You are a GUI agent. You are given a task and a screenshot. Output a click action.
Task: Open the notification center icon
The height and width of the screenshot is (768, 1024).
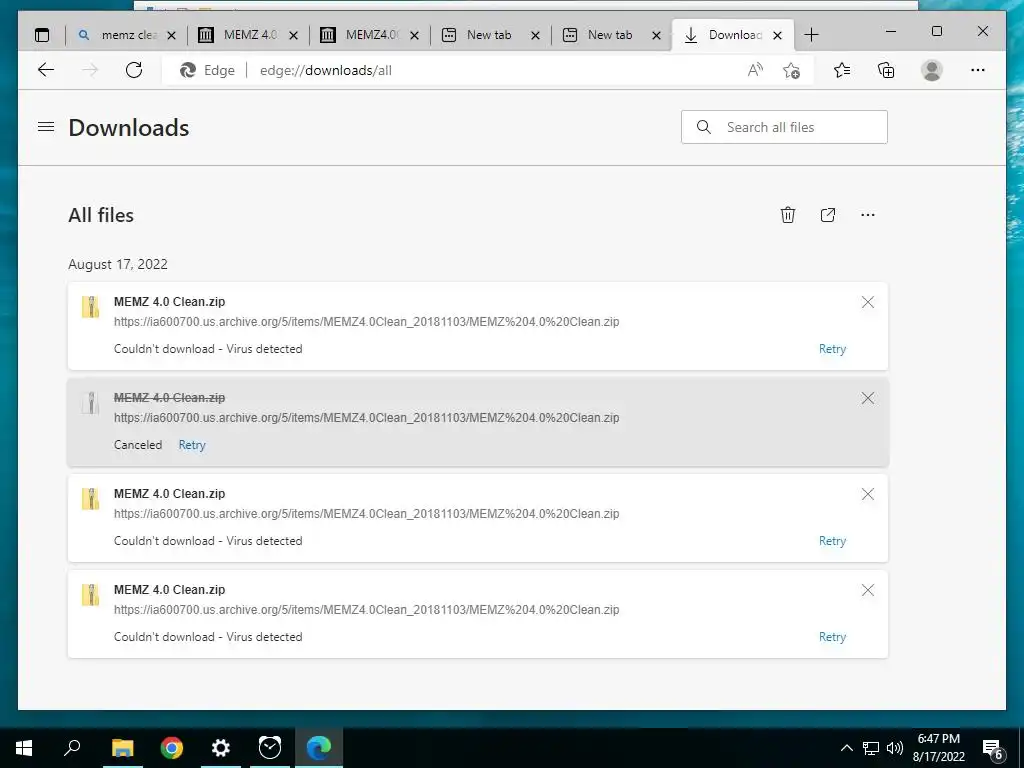click(992, 748)
